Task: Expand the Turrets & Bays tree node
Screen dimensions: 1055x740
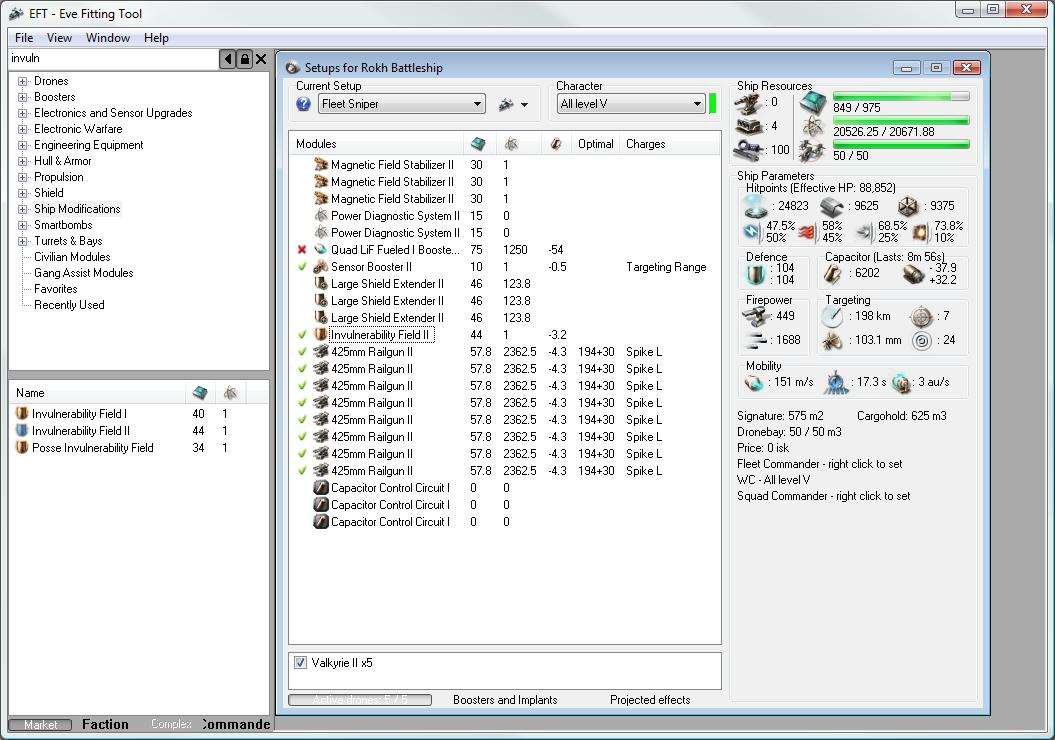Action: click(22, 242)
